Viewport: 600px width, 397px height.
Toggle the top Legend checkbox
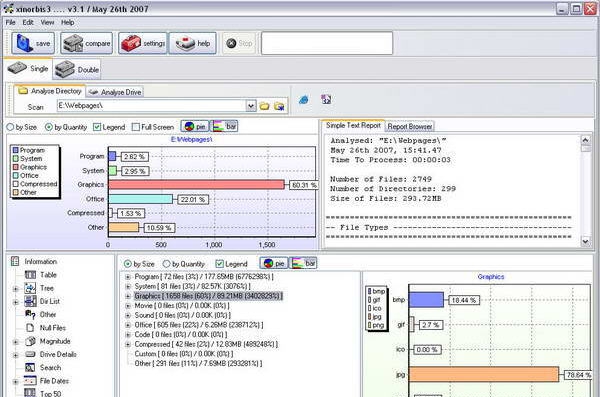(x=97, y=127)
